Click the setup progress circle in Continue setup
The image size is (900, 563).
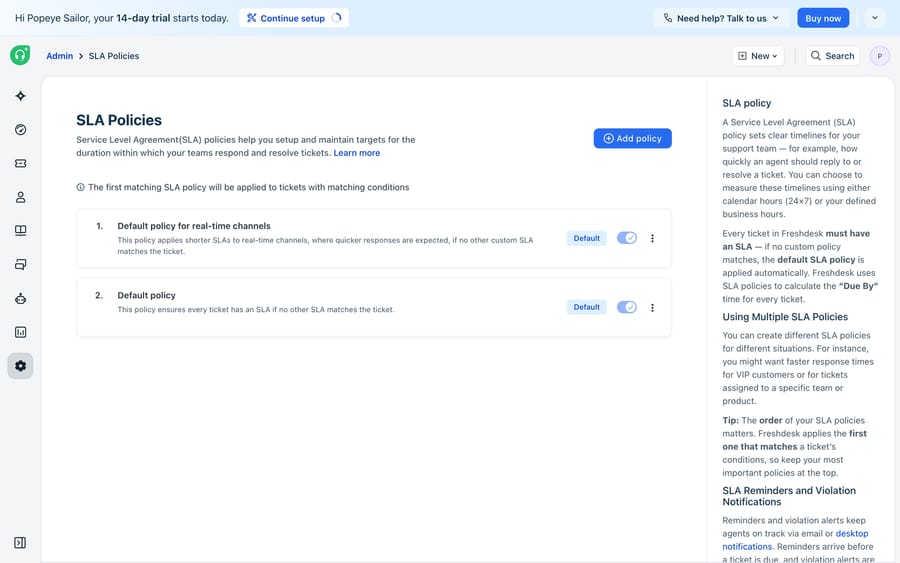337,18
